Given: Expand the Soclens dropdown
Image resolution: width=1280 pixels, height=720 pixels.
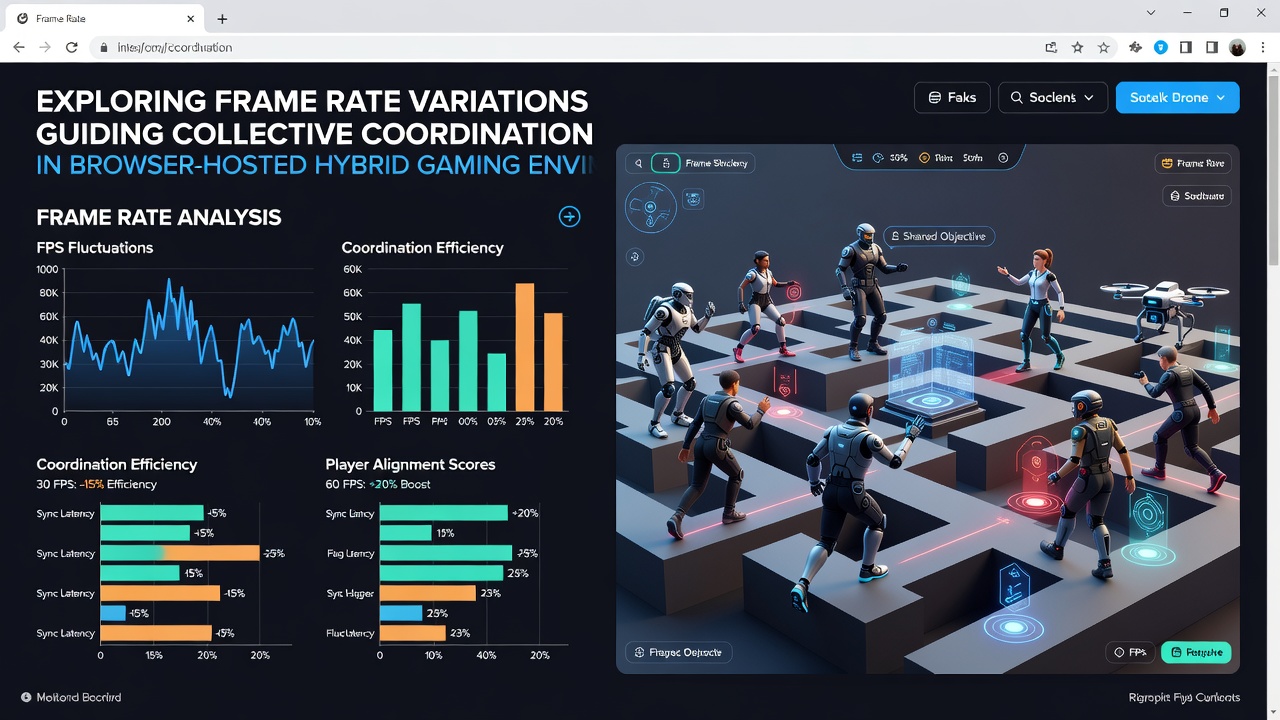Looking at the screenshot, I should click(x=1053, y=97).
